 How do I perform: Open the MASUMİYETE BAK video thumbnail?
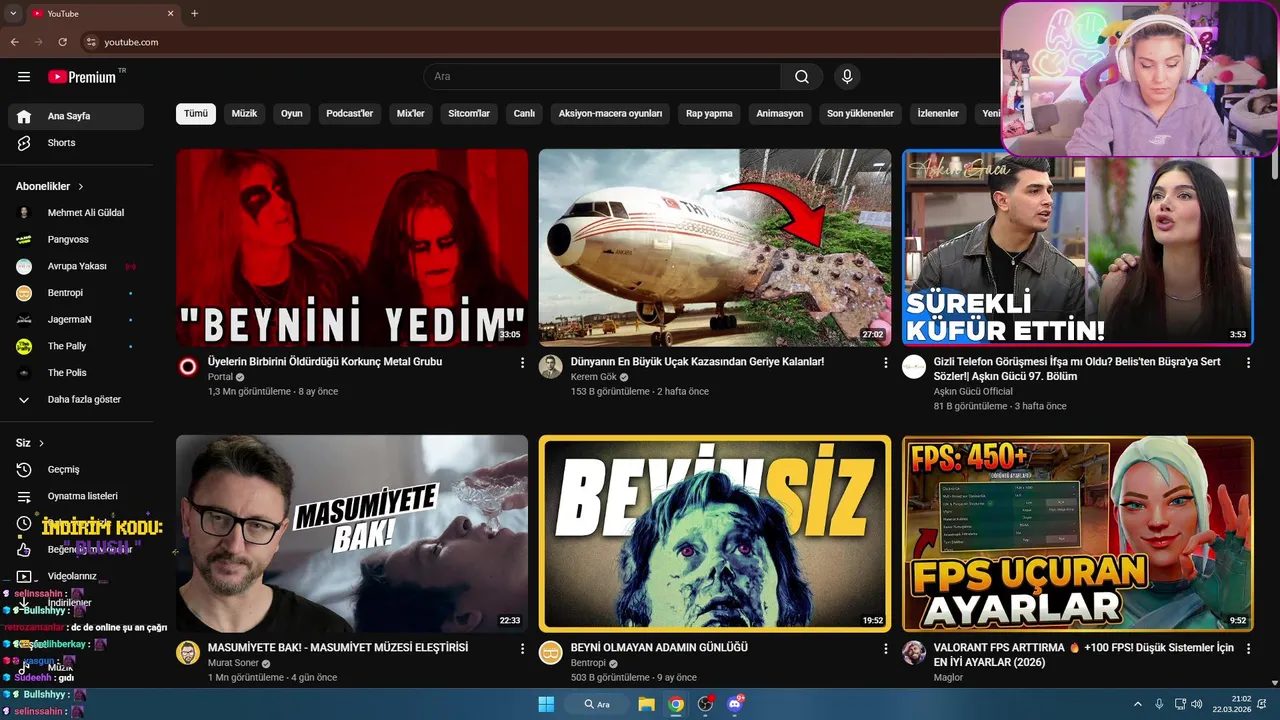[352, 533]
